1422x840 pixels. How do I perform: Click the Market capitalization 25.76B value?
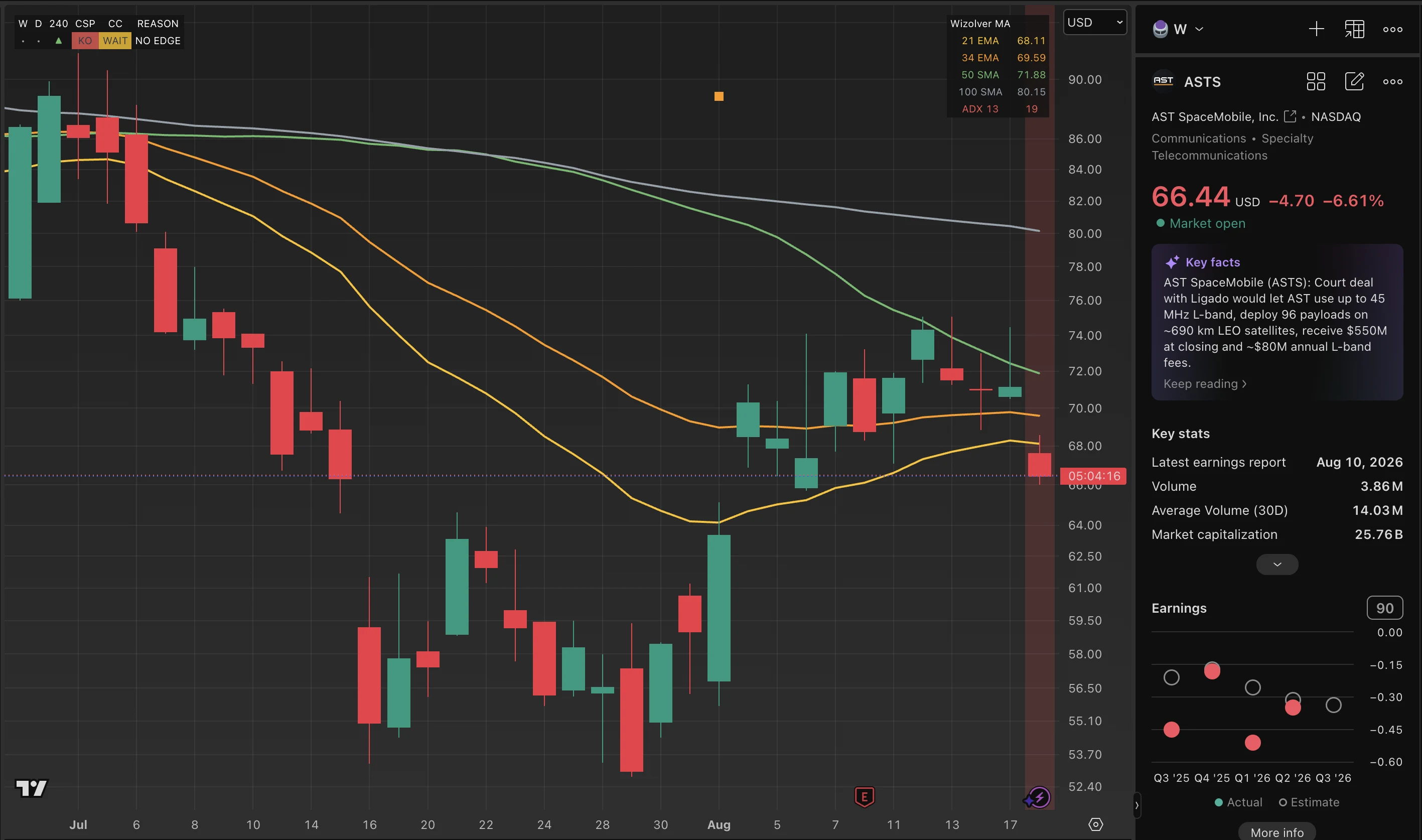1378,534
